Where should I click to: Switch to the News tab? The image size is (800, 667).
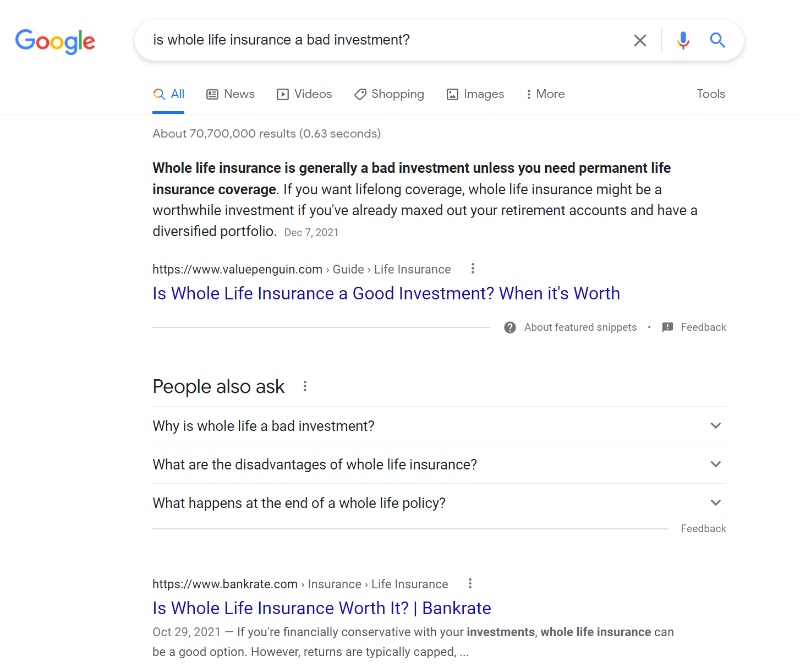230,94
